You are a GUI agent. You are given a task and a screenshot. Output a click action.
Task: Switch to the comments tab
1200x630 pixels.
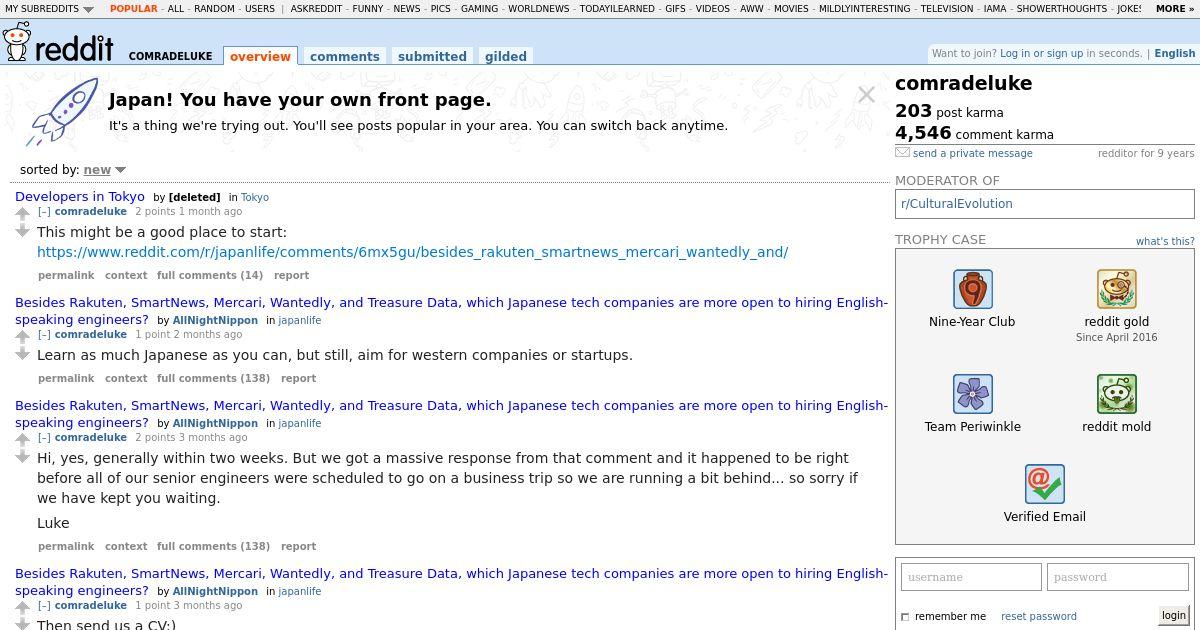345,57
